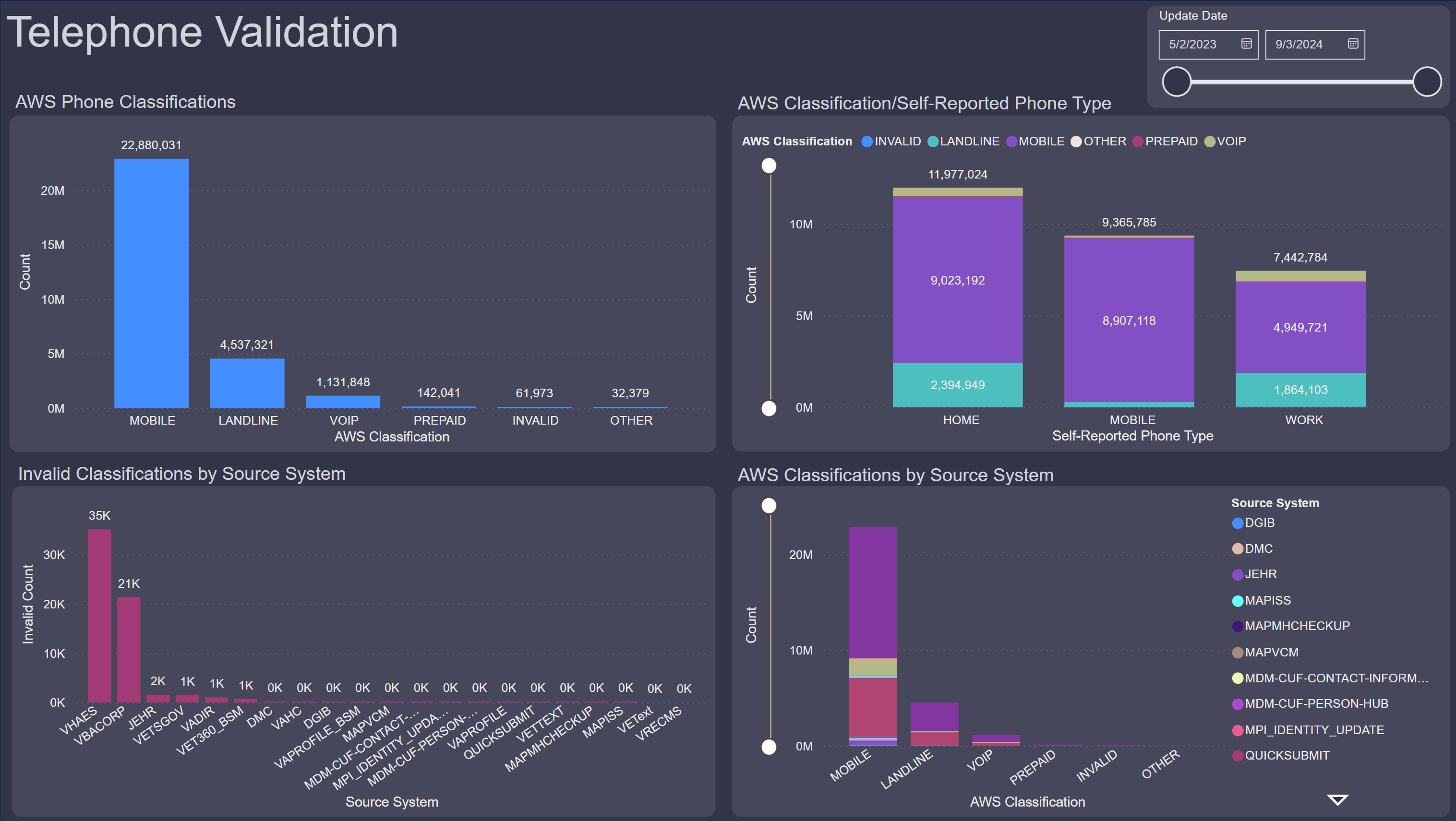Select MPI_IDENTITY_UPDATE legend entry

pyautogui.click(x=1308, y=730)
